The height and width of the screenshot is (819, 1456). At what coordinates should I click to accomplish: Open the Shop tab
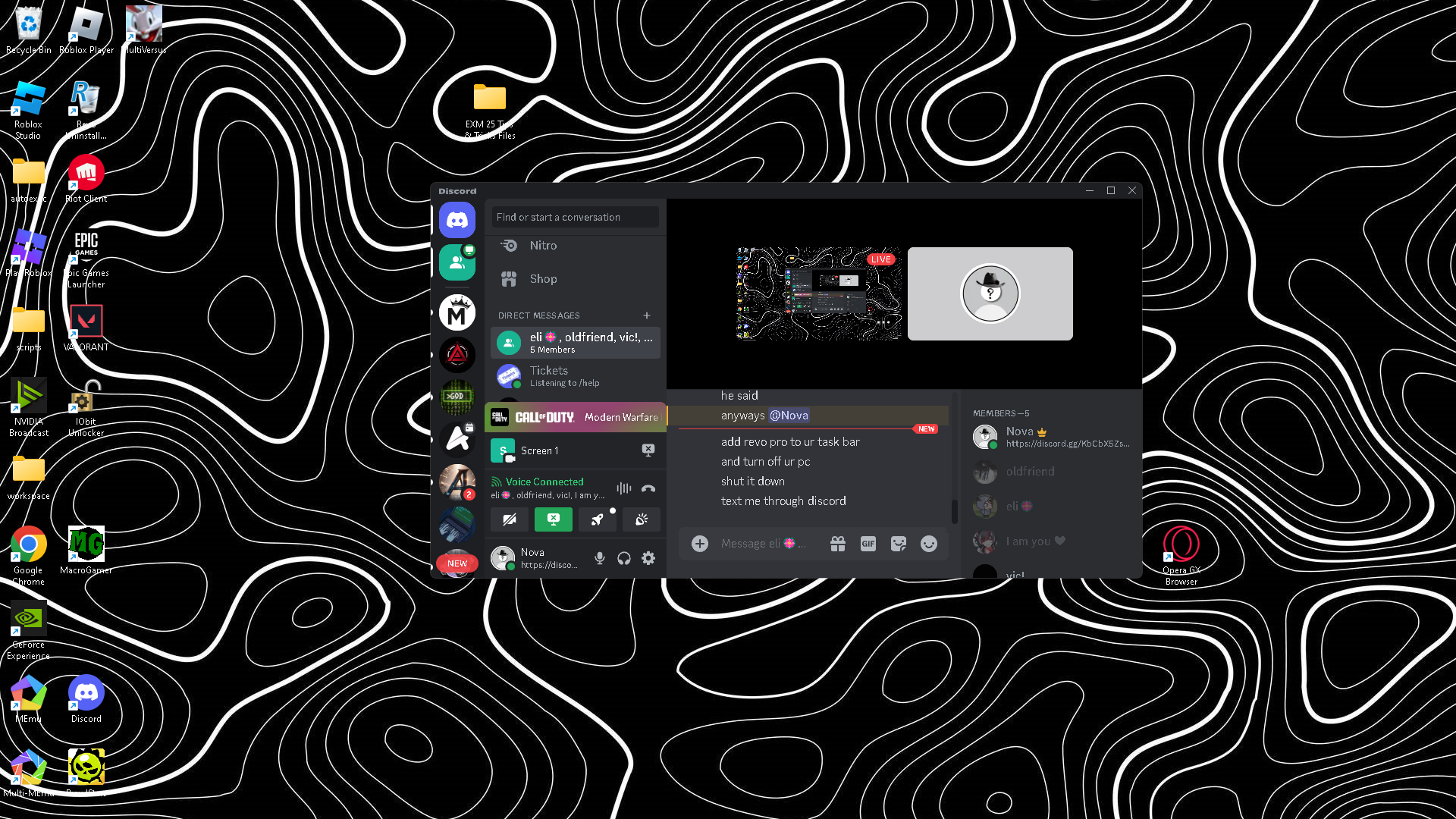(x=543, y=279)
